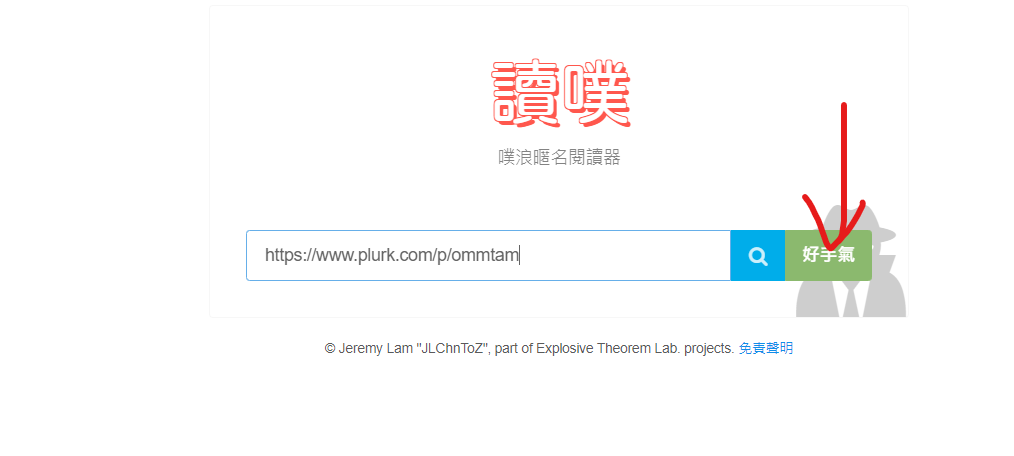
Task: Focus the Plurk URL input field
Action: click(x=488, y=255)
